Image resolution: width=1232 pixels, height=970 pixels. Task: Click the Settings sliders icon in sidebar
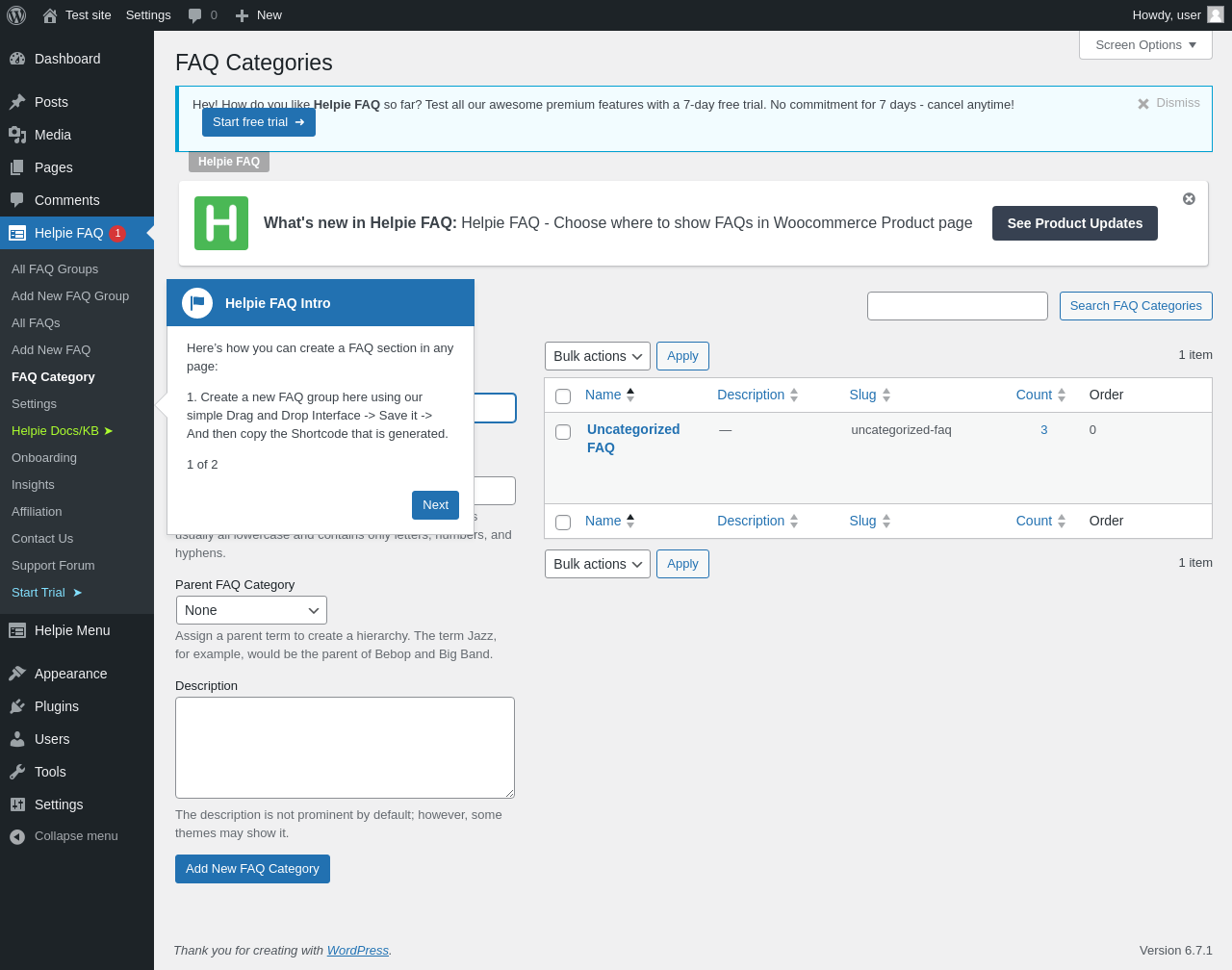pos(17,804)
